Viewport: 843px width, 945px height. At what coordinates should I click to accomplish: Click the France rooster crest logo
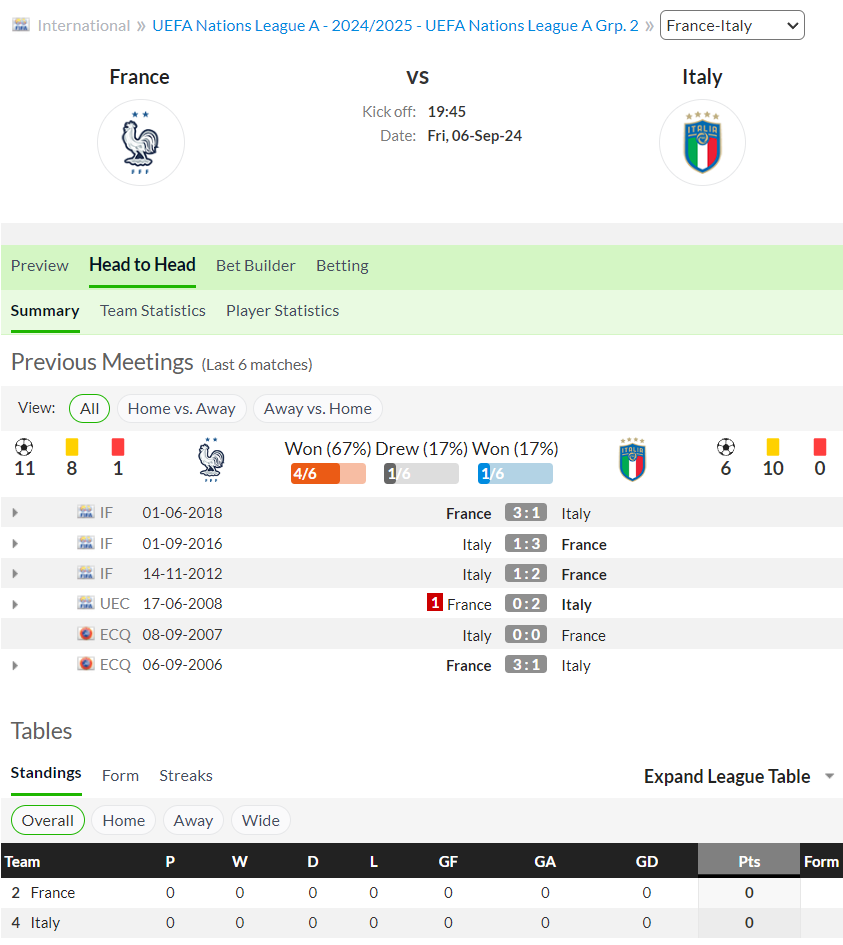click(x=140, y=143)
